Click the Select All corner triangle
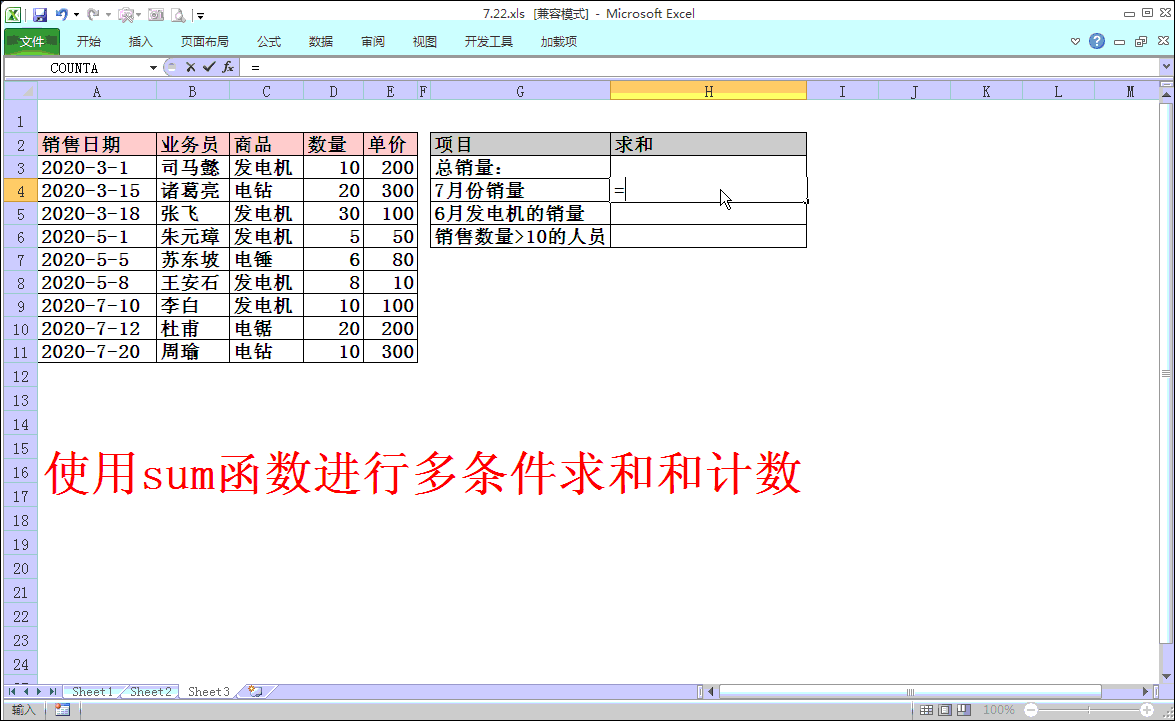The width and height of the screenshot is (1175, 721). tap(21, 91)
